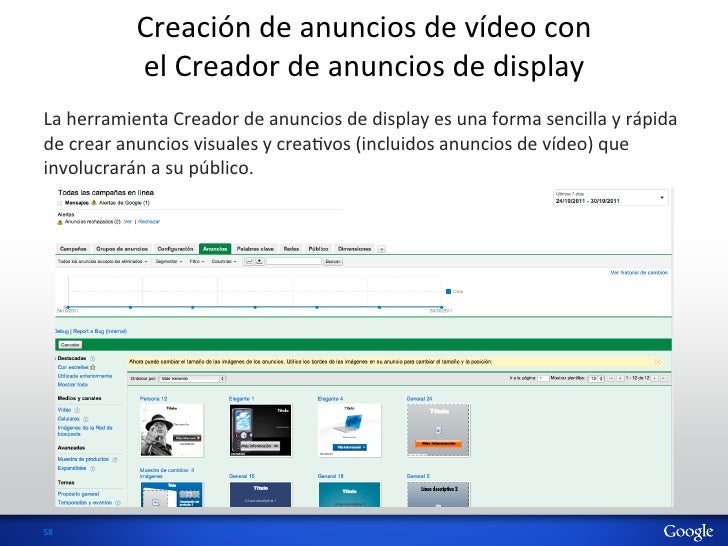
Task: Open the Expandibles link
Action: tap(72, 468)
